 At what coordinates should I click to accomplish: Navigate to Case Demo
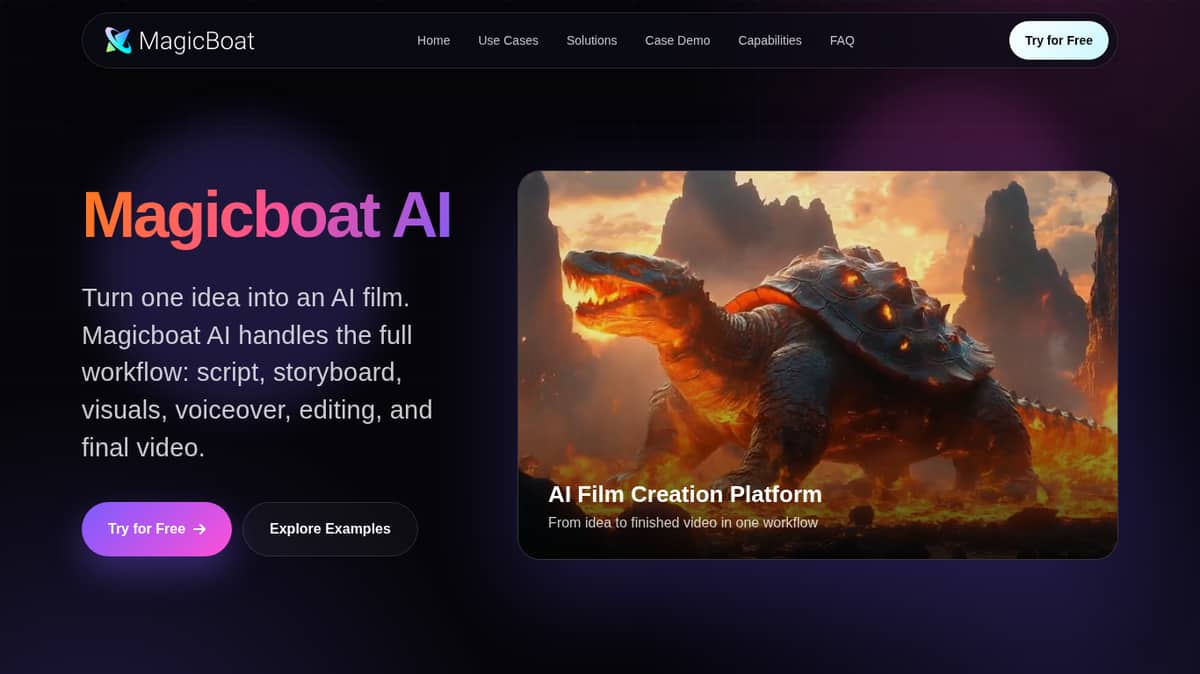click(677, 40)
